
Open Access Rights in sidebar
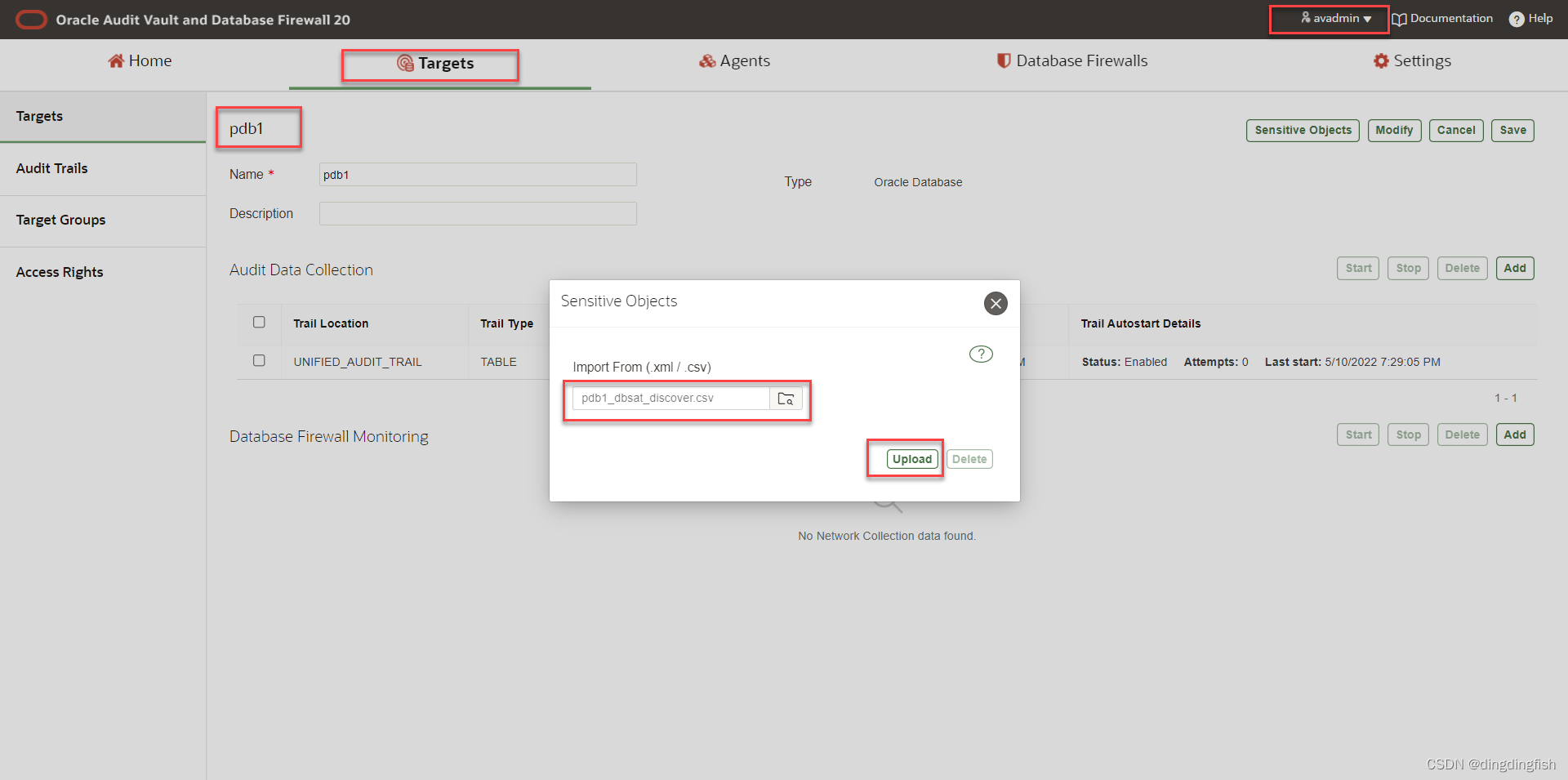(x=103, y=272)
